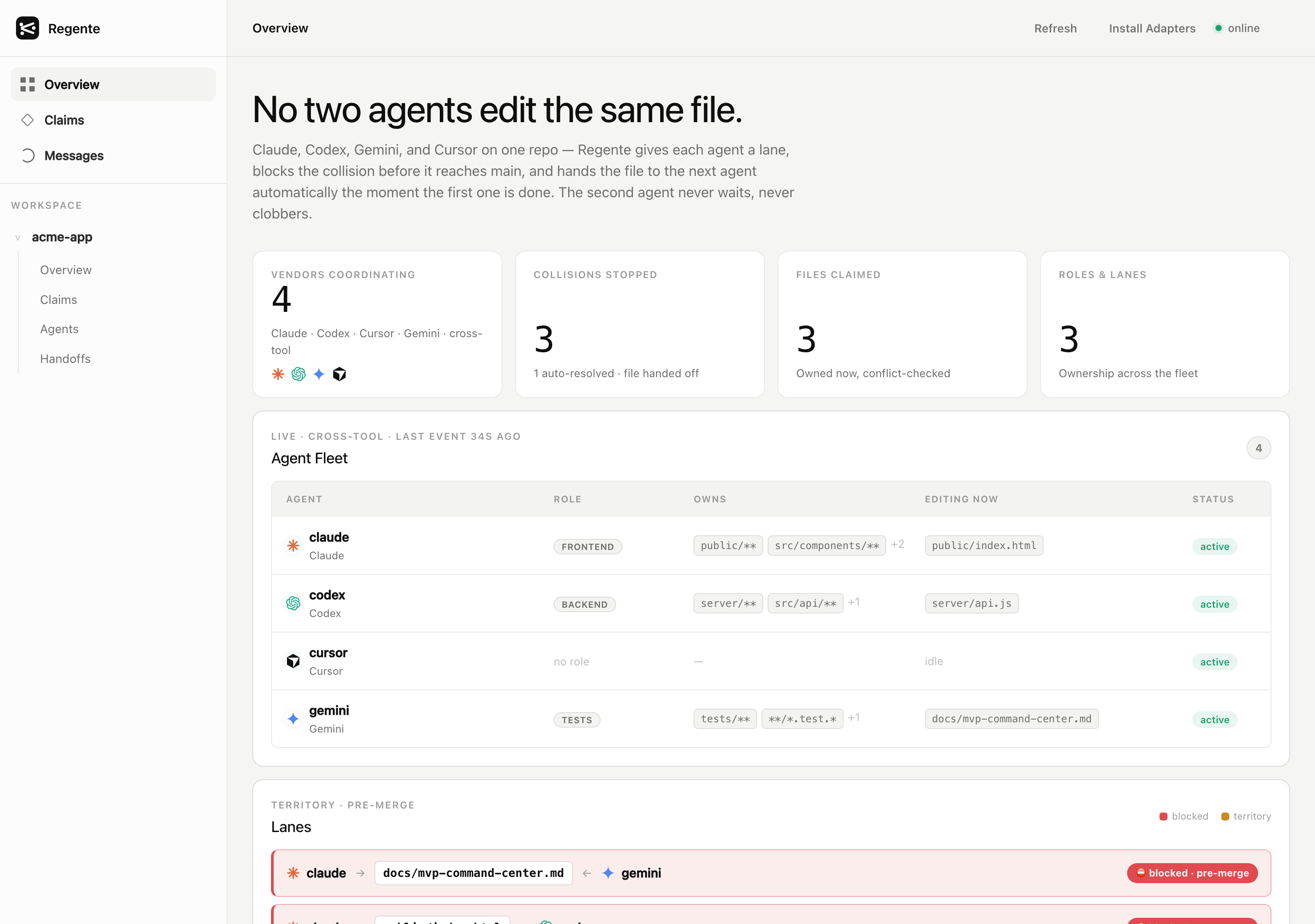
Task: Click the claude row agent icon
Action: tap(293, 546)
